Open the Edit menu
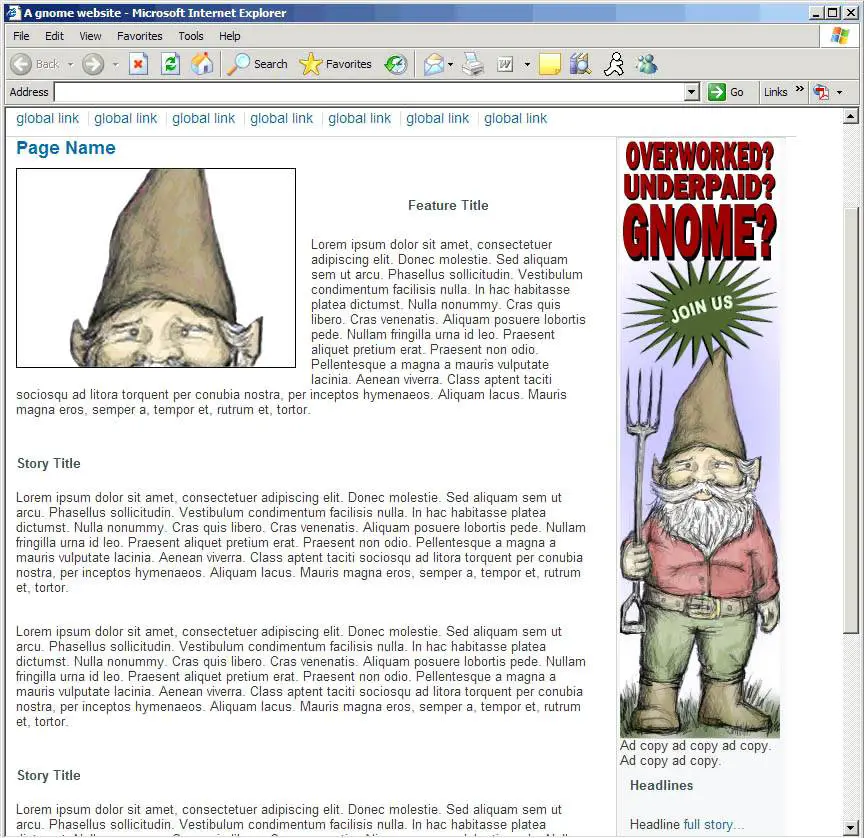The image size is (864, 838). 55,36
